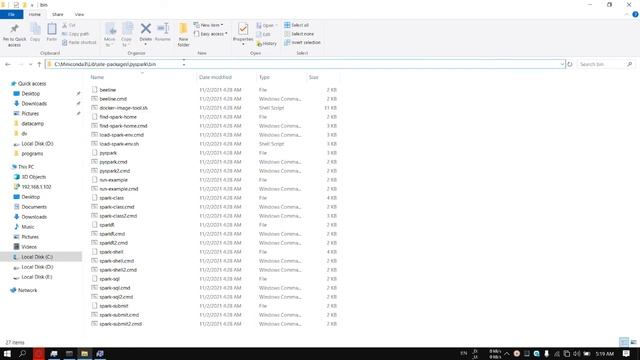
Task: Open the File menu tab
Action: [x=11, y=14]
